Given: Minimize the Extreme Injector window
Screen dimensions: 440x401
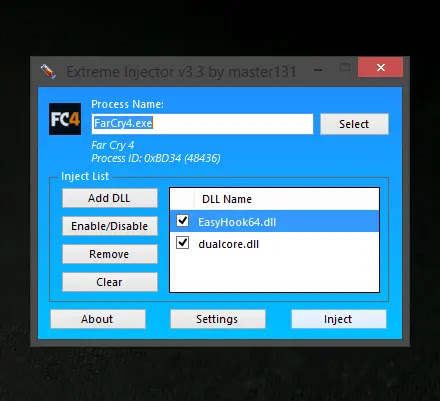Looking at the screenshot, I should 318,70.
